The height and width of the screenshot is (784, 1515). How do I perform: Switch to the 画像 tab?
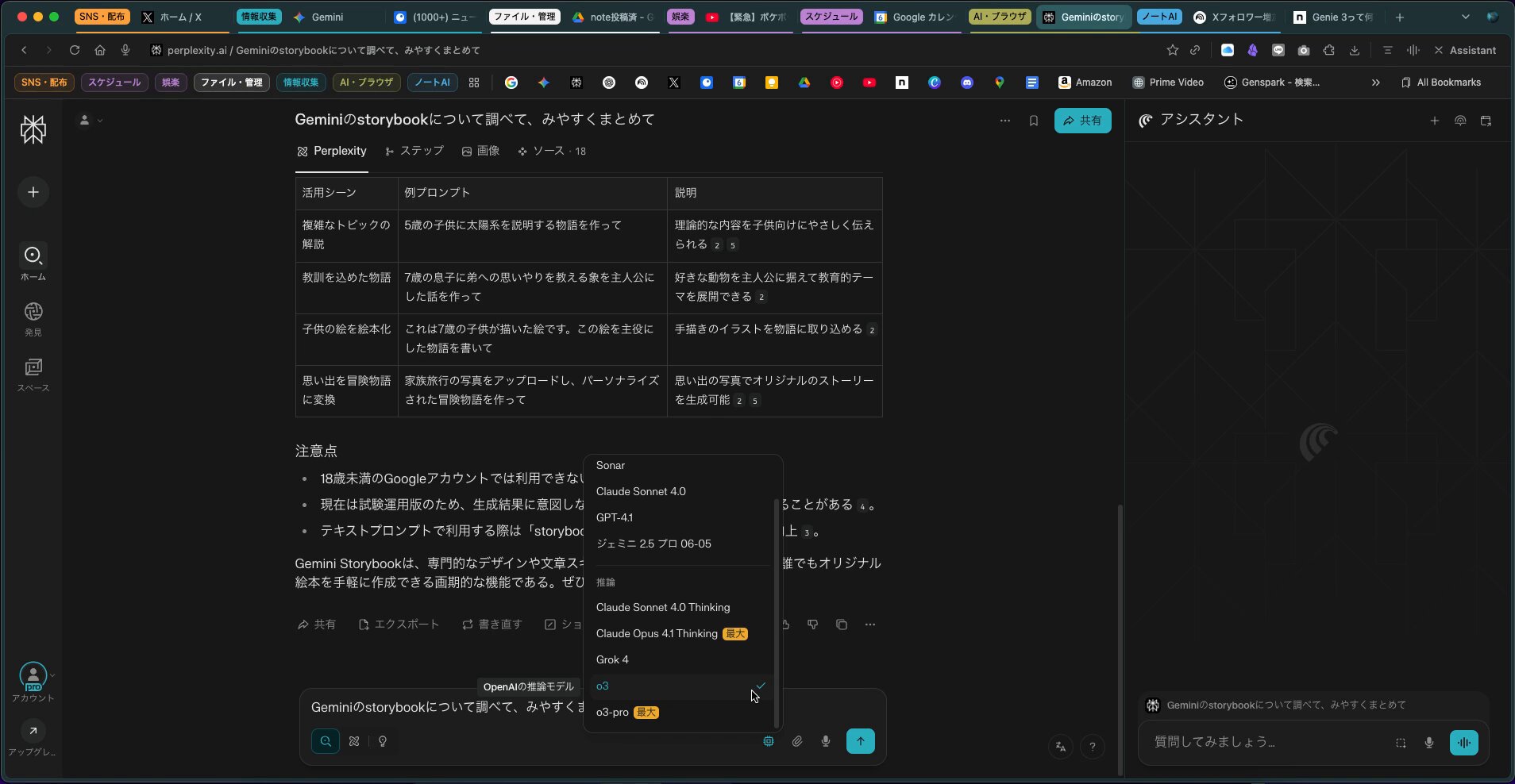click(480, 151)
